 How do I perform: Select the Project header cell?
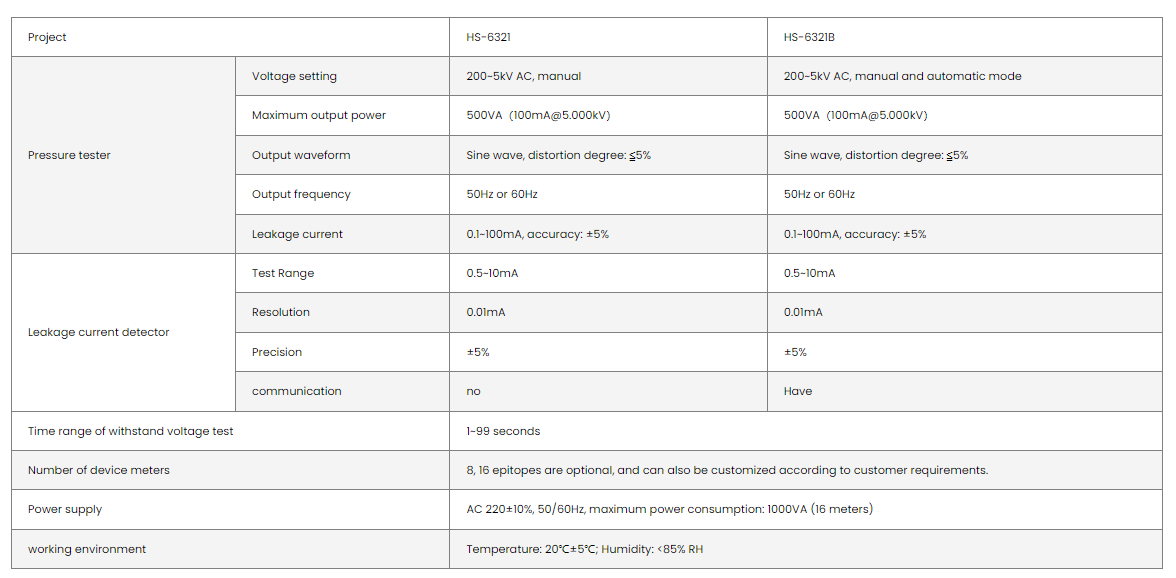pyautogui.click(x=47, y=37)
